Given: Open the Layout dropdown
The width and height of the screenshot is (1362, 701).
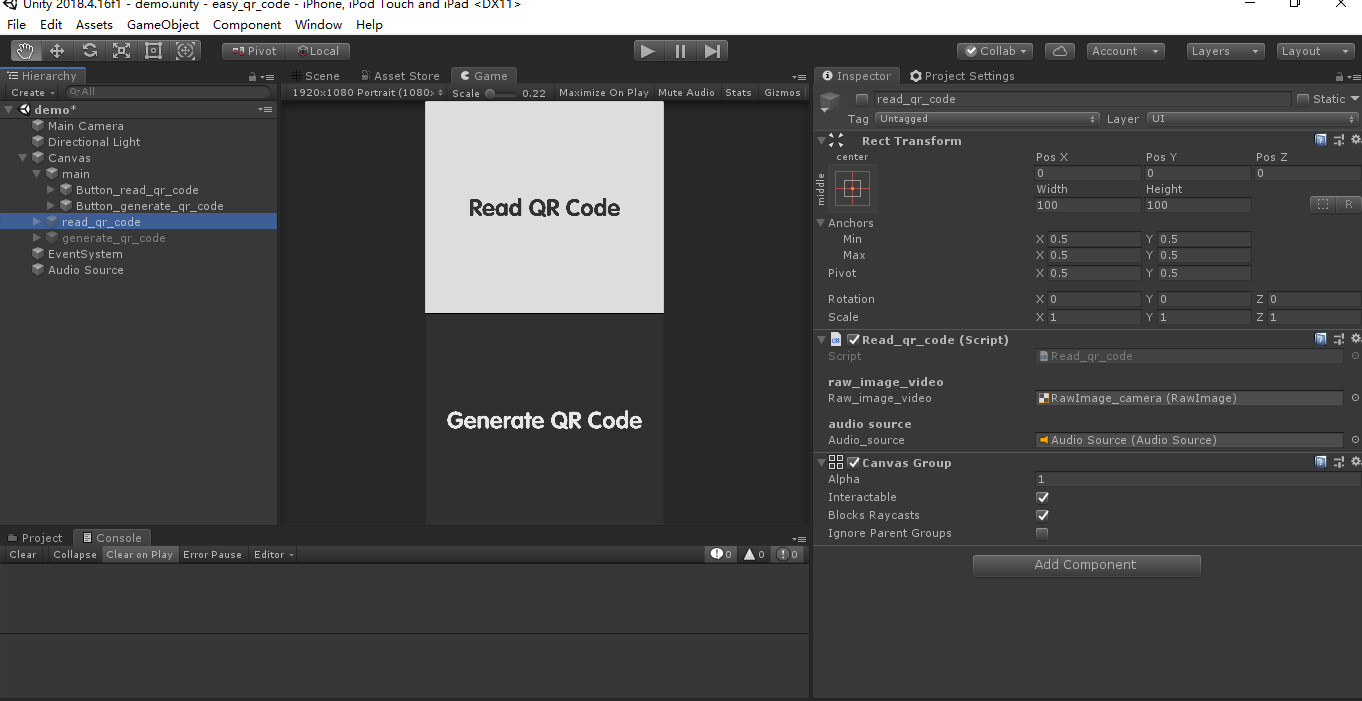Looking at the screenshot, I should tap(1314, 50).
